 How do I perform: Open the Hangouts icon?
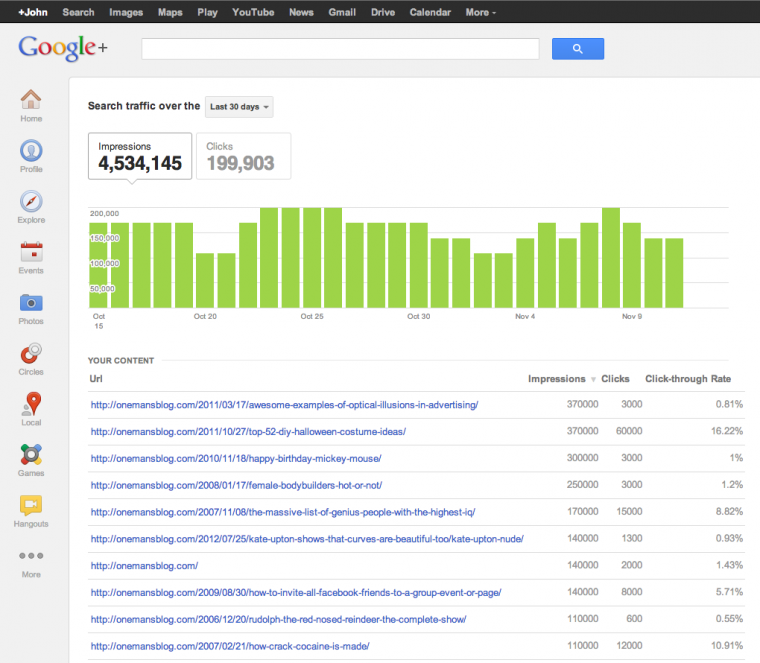click(31, 505)
